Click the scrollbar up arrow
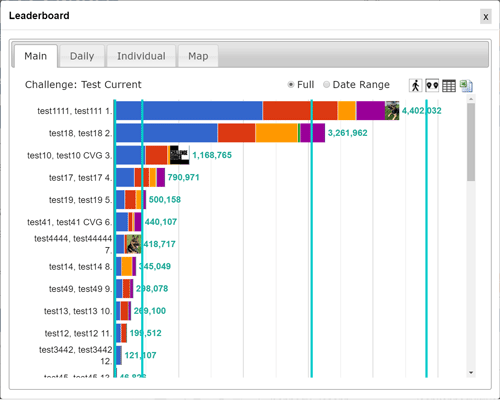Image resolution: width=500 pixels, height=400 pixels. point(471,99)
